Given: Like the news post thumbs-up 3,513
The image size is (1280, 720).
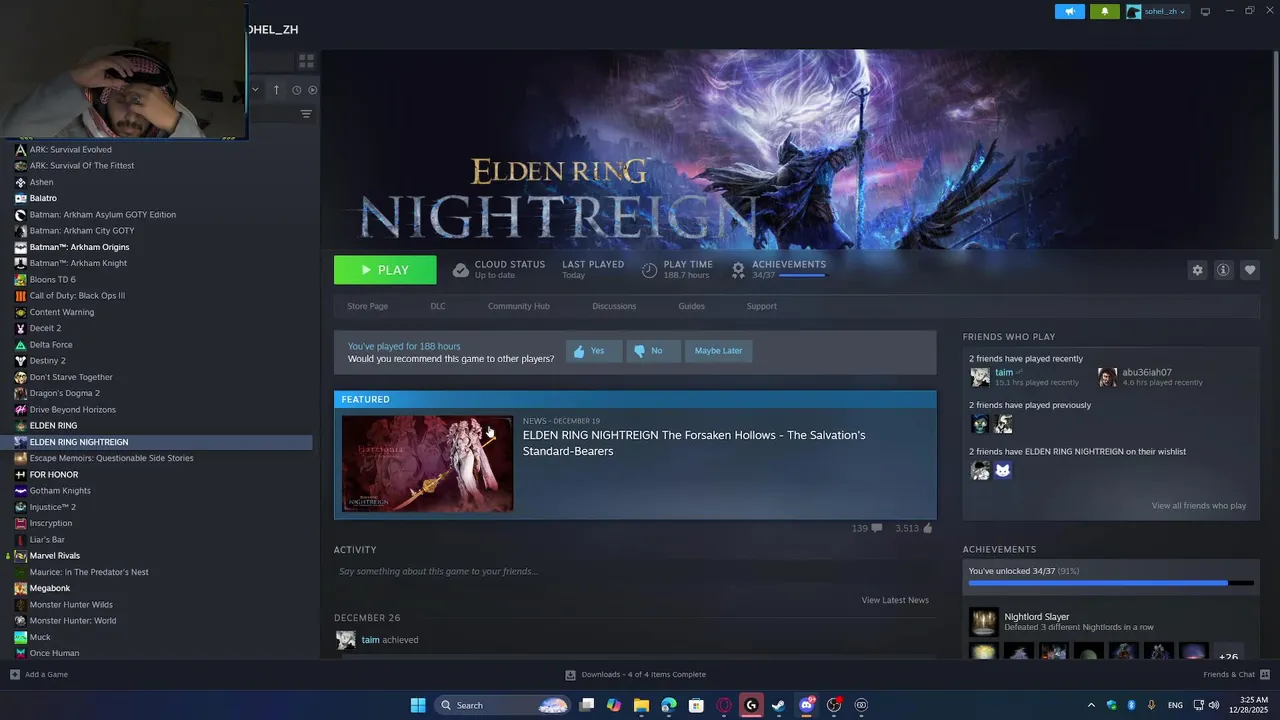Looking at the screenshot, I should point(928,528).
